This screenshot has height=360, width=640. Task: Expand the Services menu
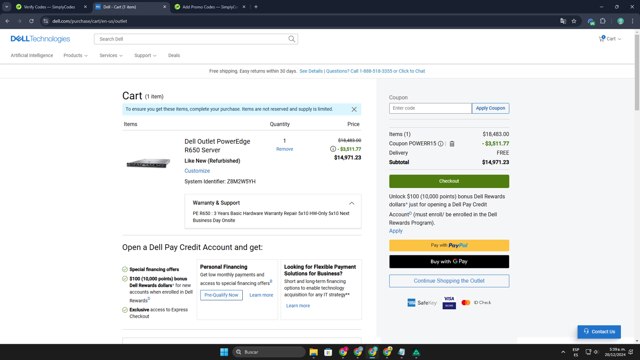pos(111,56)
